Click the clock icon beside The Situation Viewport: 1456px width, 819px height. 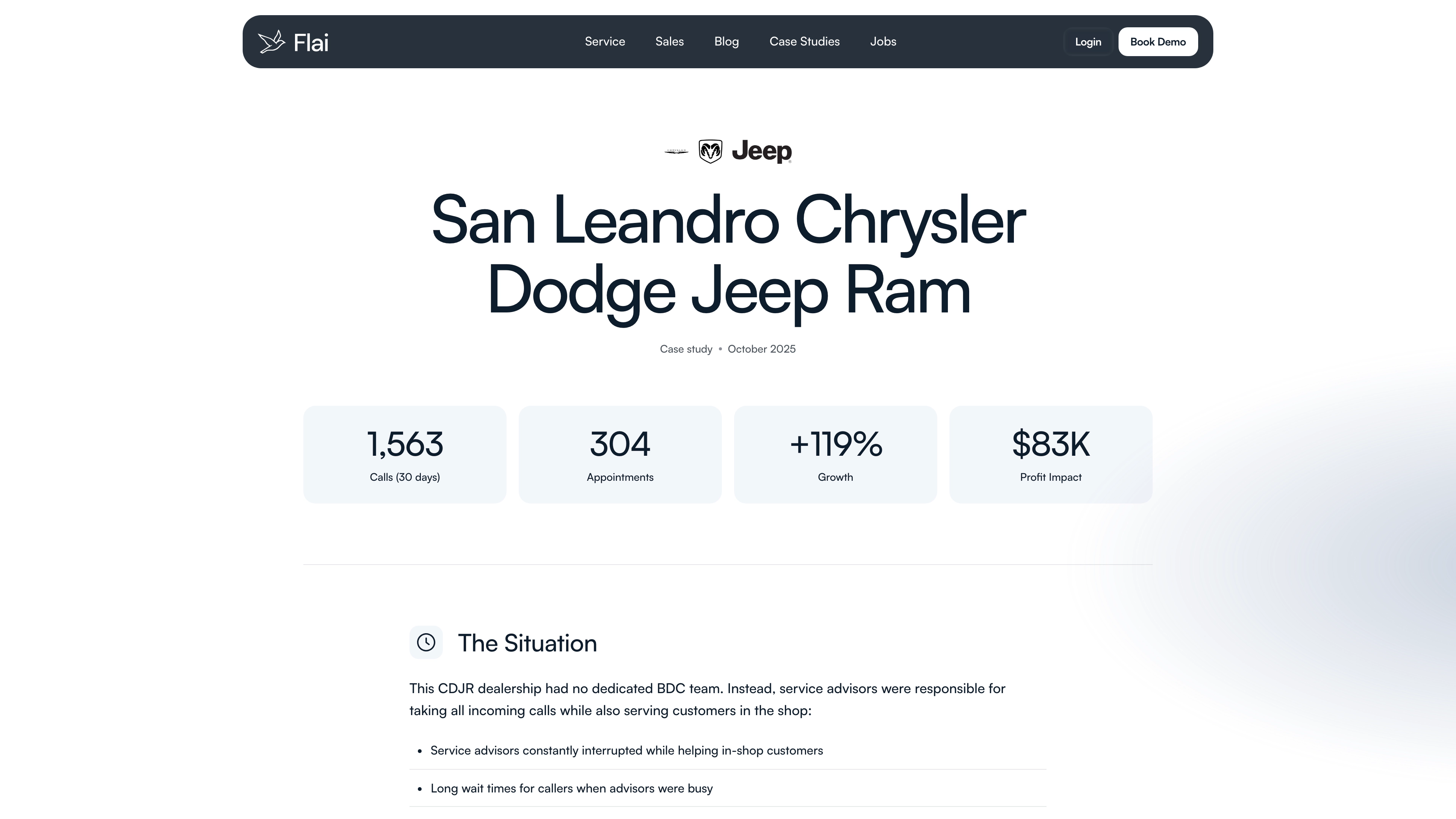click(426, 642)
